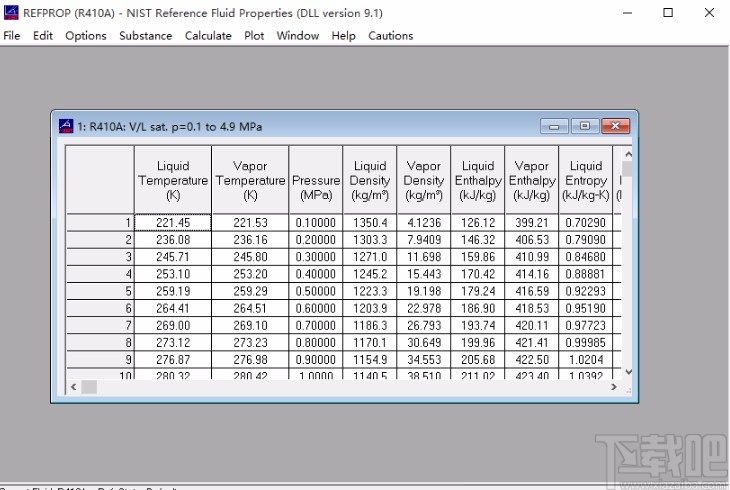This screenshot has height=490, width=730.
Task: Select the Pressure (MPa) column header
Action: coord(316,180)
